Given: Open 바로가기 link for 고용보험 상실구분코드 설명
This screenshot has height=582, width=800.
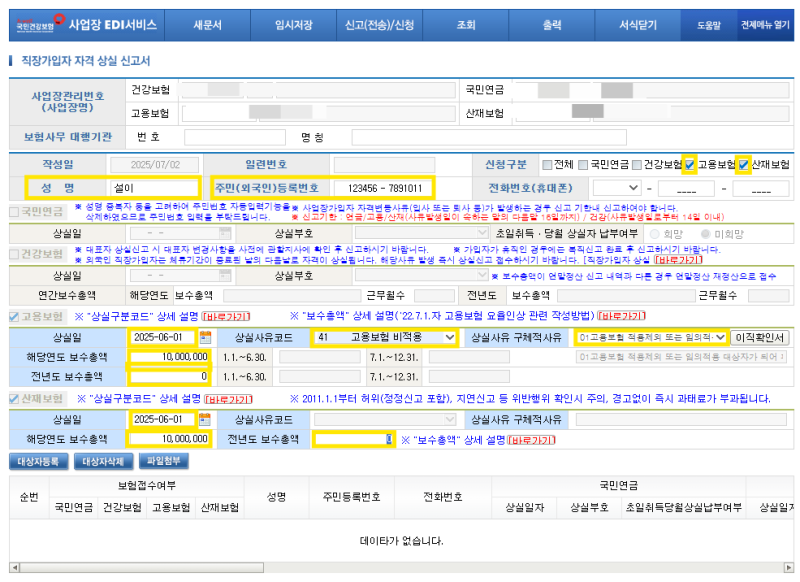Looking at the screenshot, I should (x=226, y=317).
